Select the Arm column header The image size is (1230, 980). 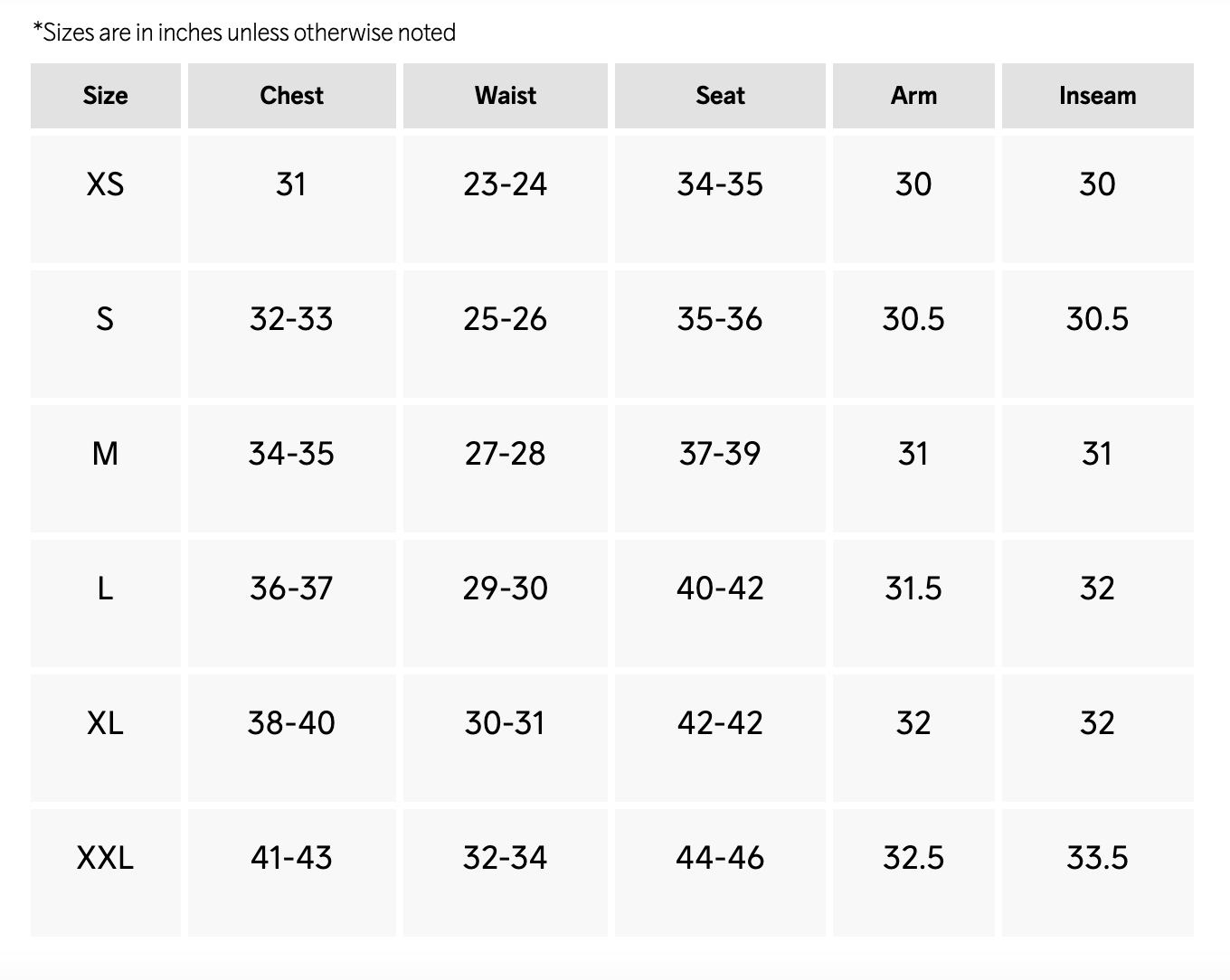pos(913,95)
